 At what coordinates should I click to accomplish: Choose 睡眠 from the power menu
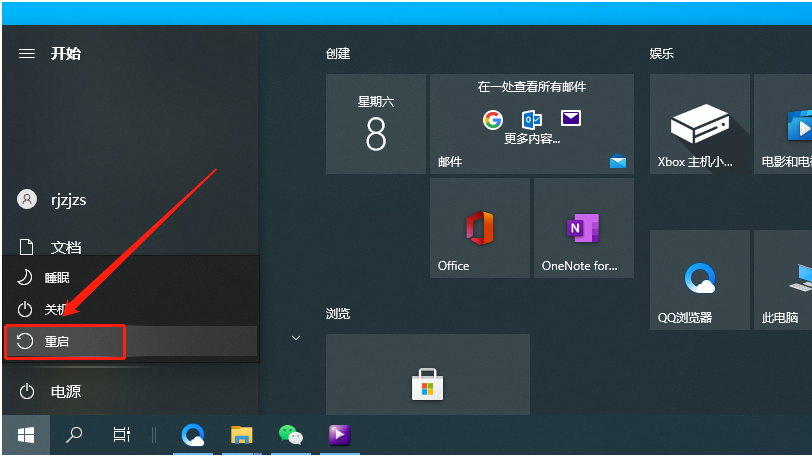click(131, 278)
